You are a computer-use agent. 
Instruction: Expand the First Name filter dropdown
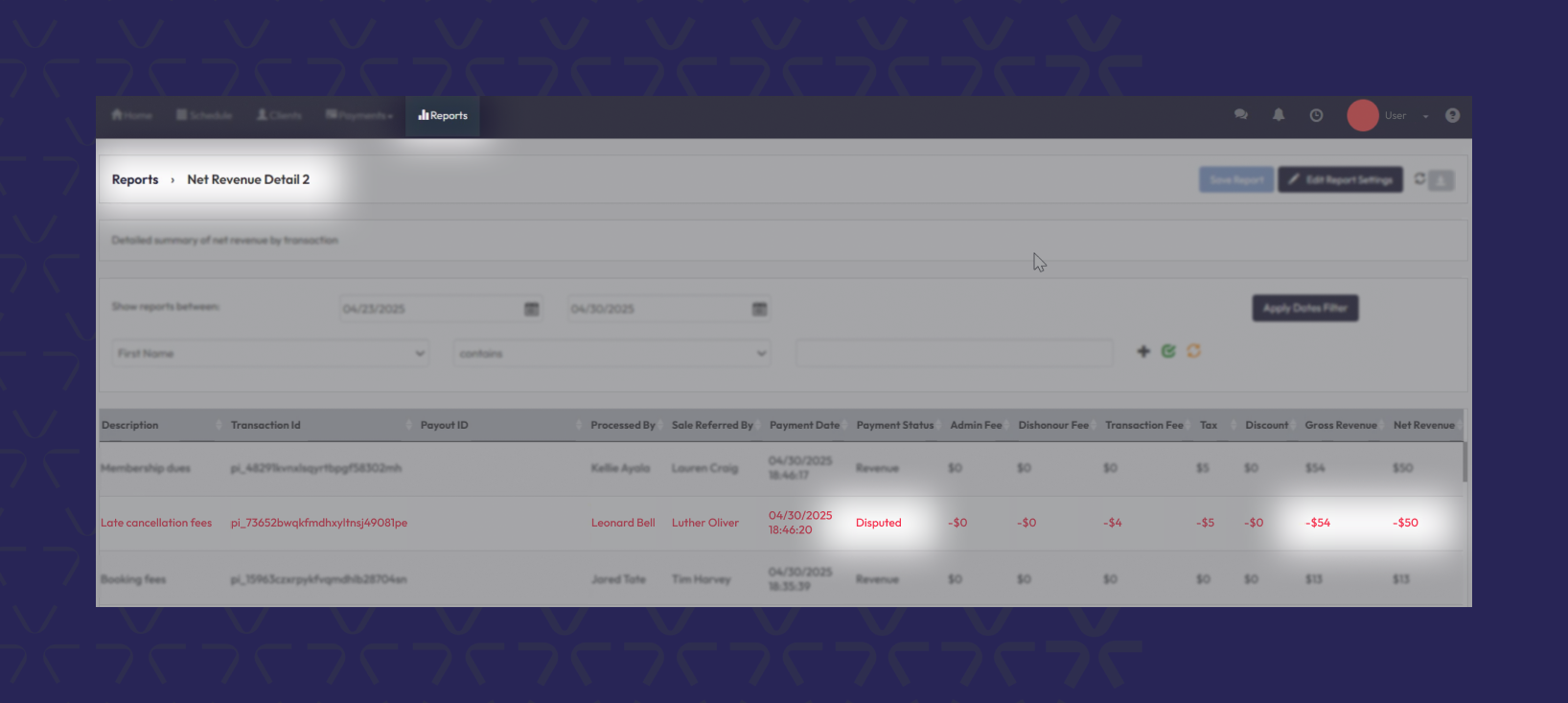click(x=270, y=353)
